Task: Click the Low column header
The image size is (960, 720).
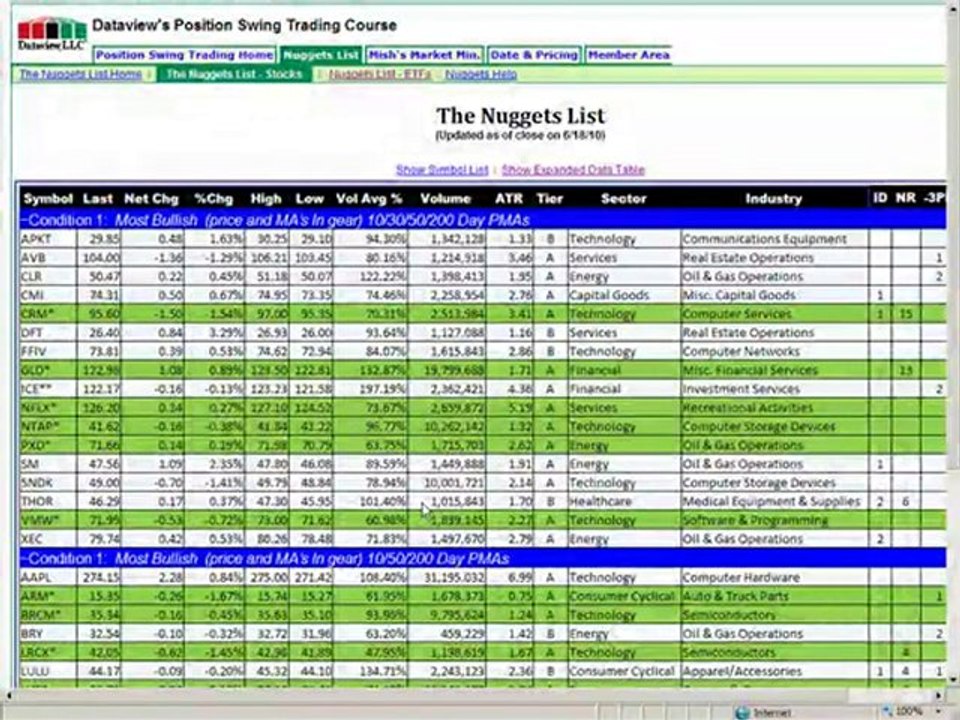Action: pos(309,198)
